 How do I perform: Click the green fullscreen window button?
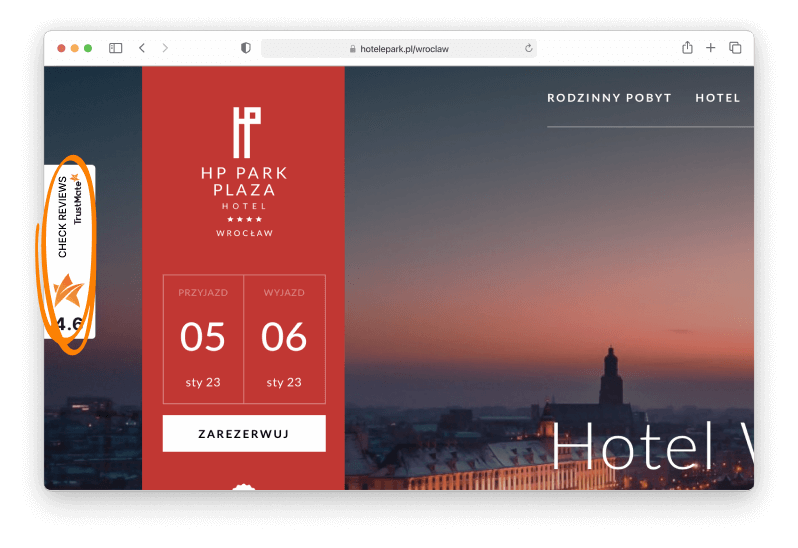click(88, 48)
